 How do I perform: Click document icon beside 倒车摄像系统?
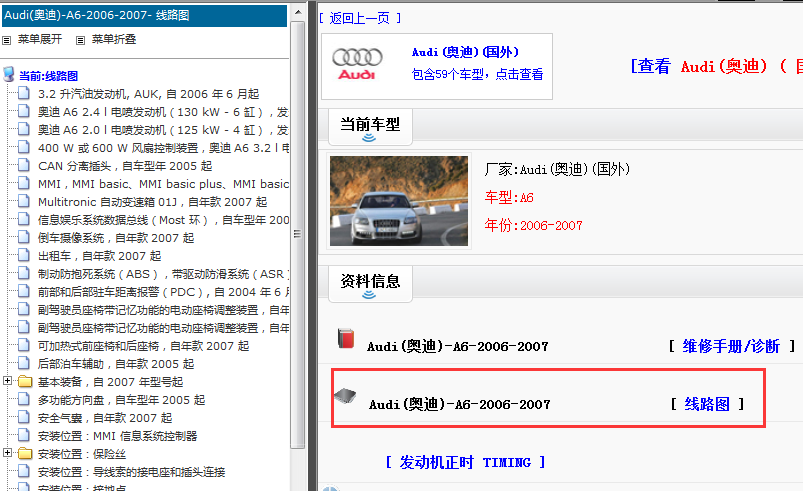tap(24, 237)
